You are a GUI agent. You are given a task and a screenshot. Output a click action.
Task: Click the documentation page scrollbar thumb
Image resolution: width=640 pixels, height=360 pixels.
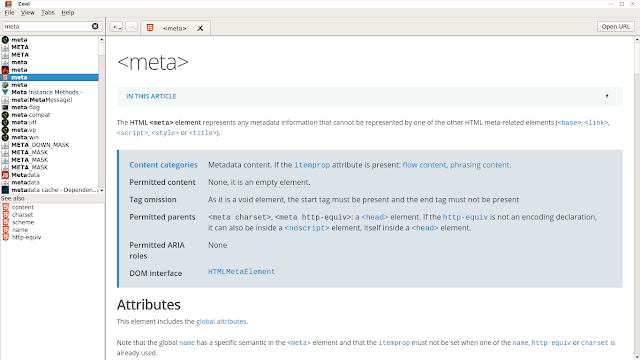coord(637,58)
